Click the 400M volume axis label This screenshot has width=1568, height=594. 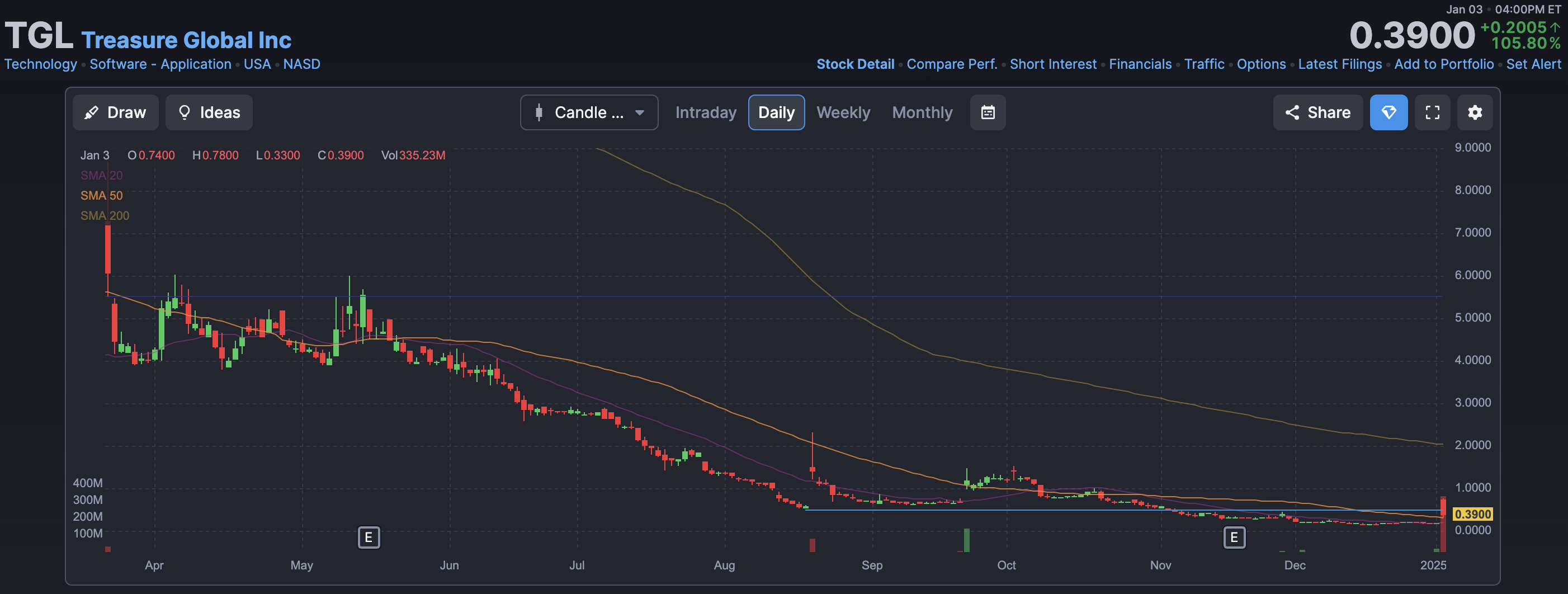click(88, 483)
